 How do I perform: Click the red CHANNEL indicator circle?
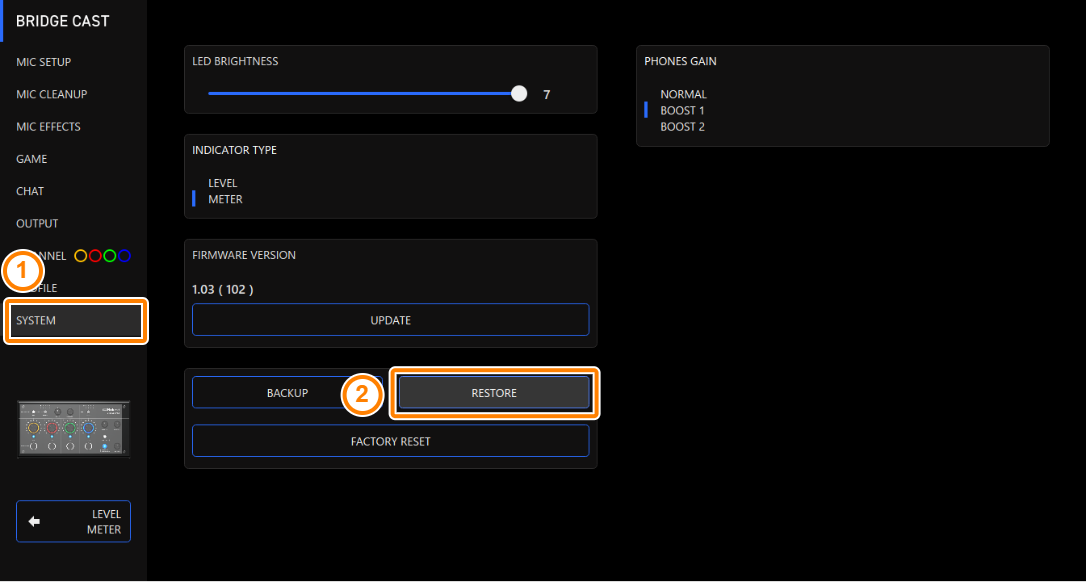click(95, 255)
